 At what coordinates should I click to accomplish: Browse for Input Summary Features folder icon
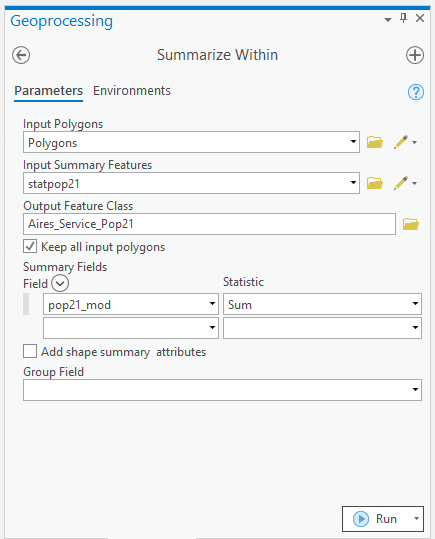pyautogui.click(x=374, y=183)
